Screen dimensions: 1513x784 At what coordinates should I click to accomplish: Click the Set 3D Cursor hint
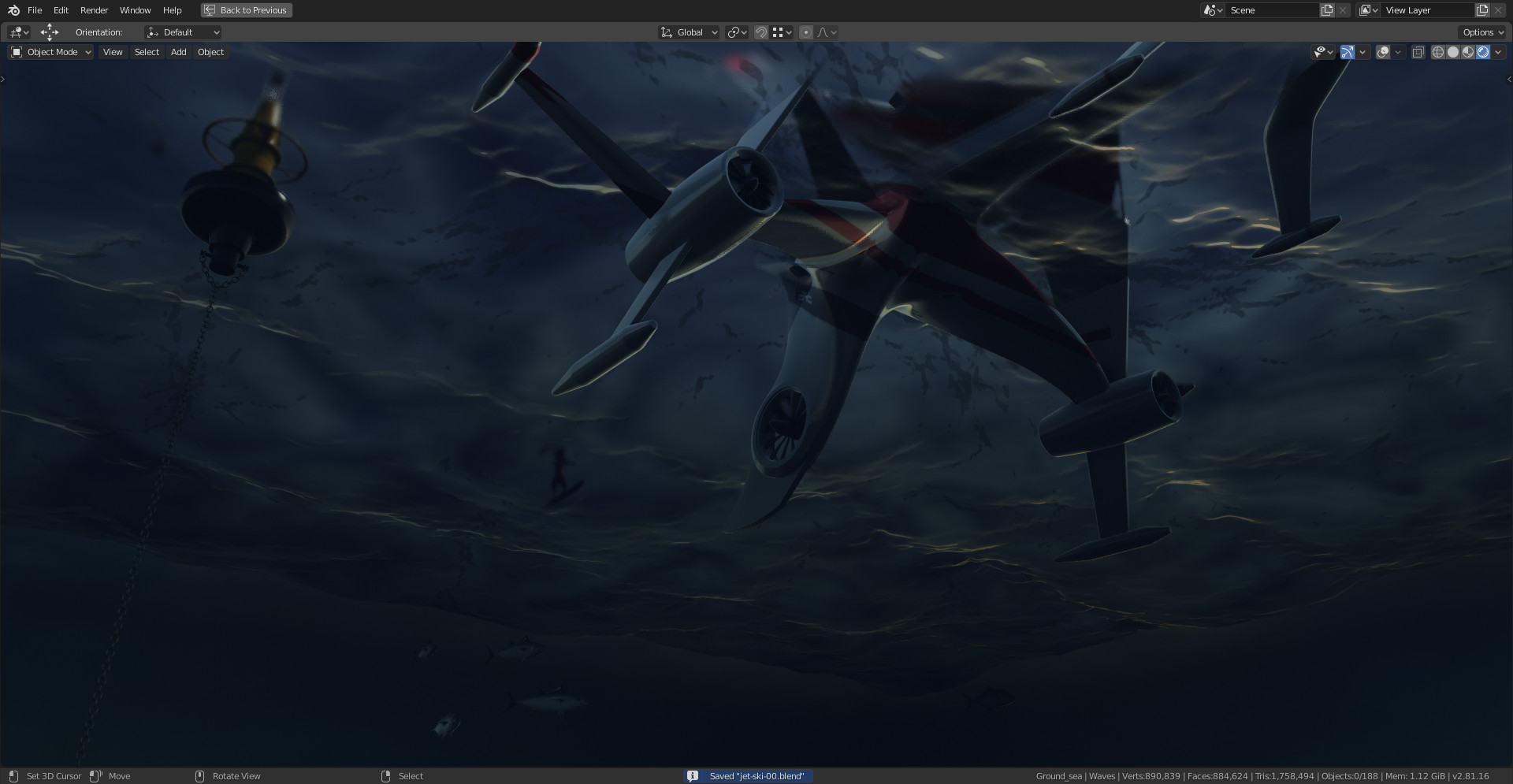54,776
